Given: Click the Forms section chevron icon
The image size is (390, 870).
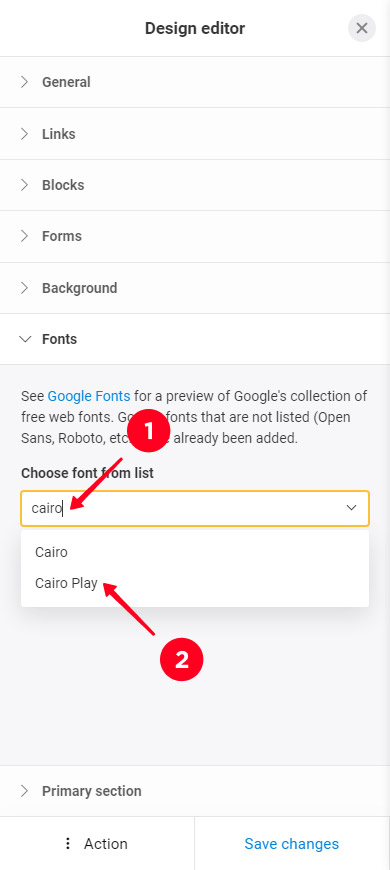Looking at the screenshot, I should 24,236.
